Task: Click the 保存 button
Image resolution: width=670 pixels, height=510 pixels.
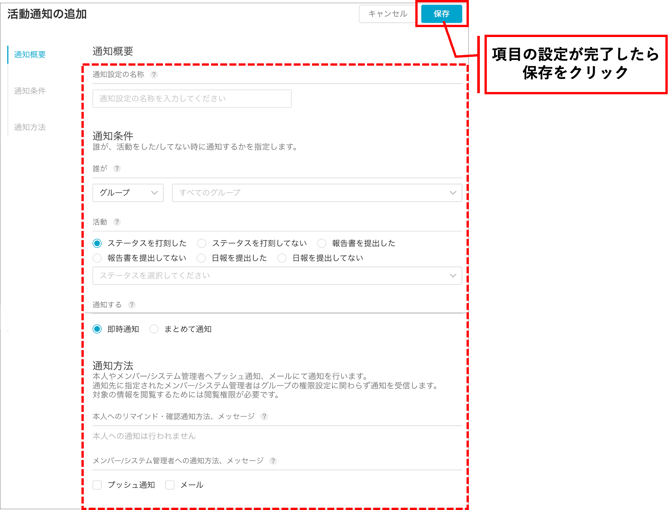Action: point(441,14)
